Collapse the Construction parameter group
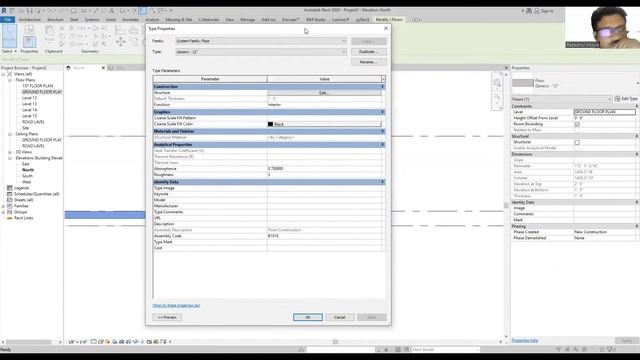Screen dimensions: 640x360 382,87
